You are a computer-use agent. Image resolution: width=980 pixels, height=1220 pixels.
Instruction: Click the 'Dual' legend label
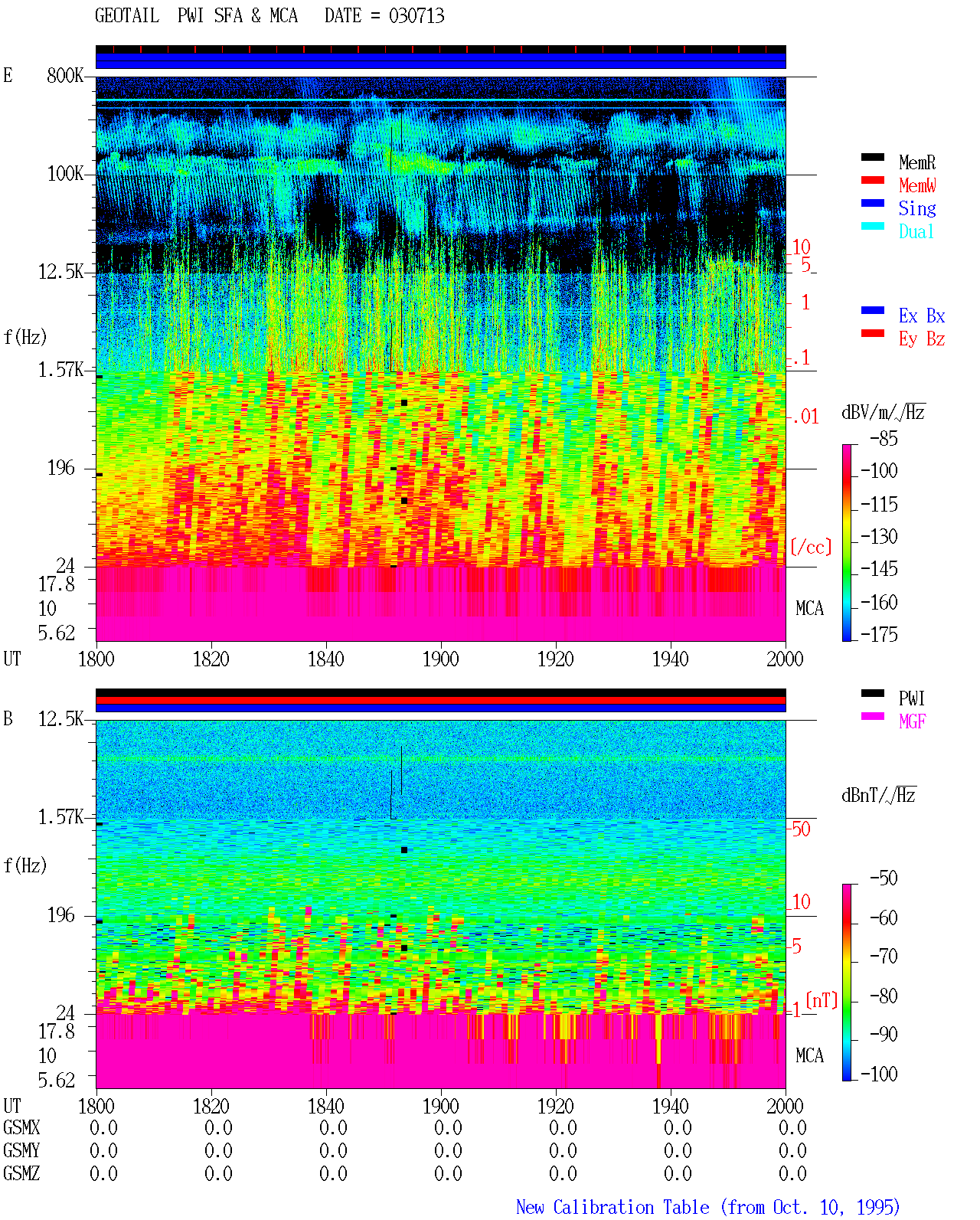pos(917,231)
